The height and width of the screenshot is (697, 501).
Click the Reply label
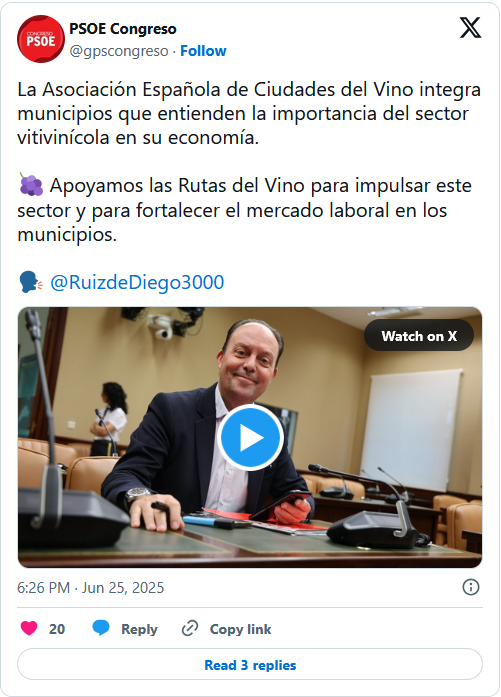[139, 629]
